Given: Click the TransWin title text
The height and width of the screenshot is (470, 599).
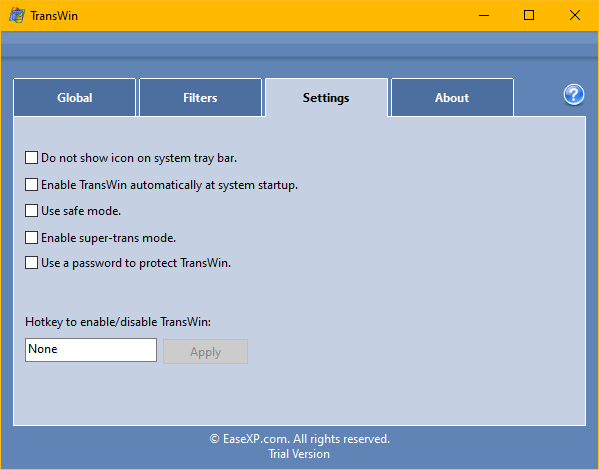Looking at the screenshot, I should coord(54,16).
